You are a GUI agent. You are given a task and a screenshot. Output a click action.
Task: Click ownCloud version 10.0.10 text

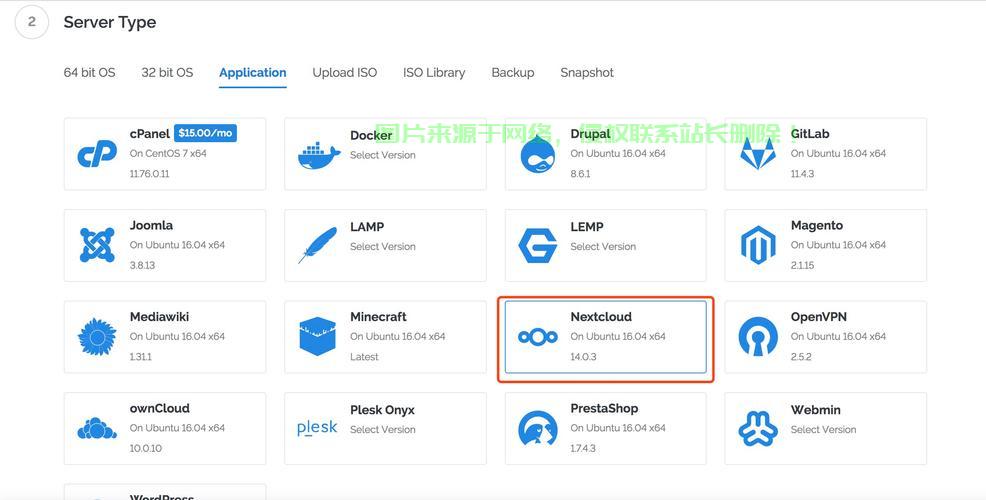tap(146, 448)
